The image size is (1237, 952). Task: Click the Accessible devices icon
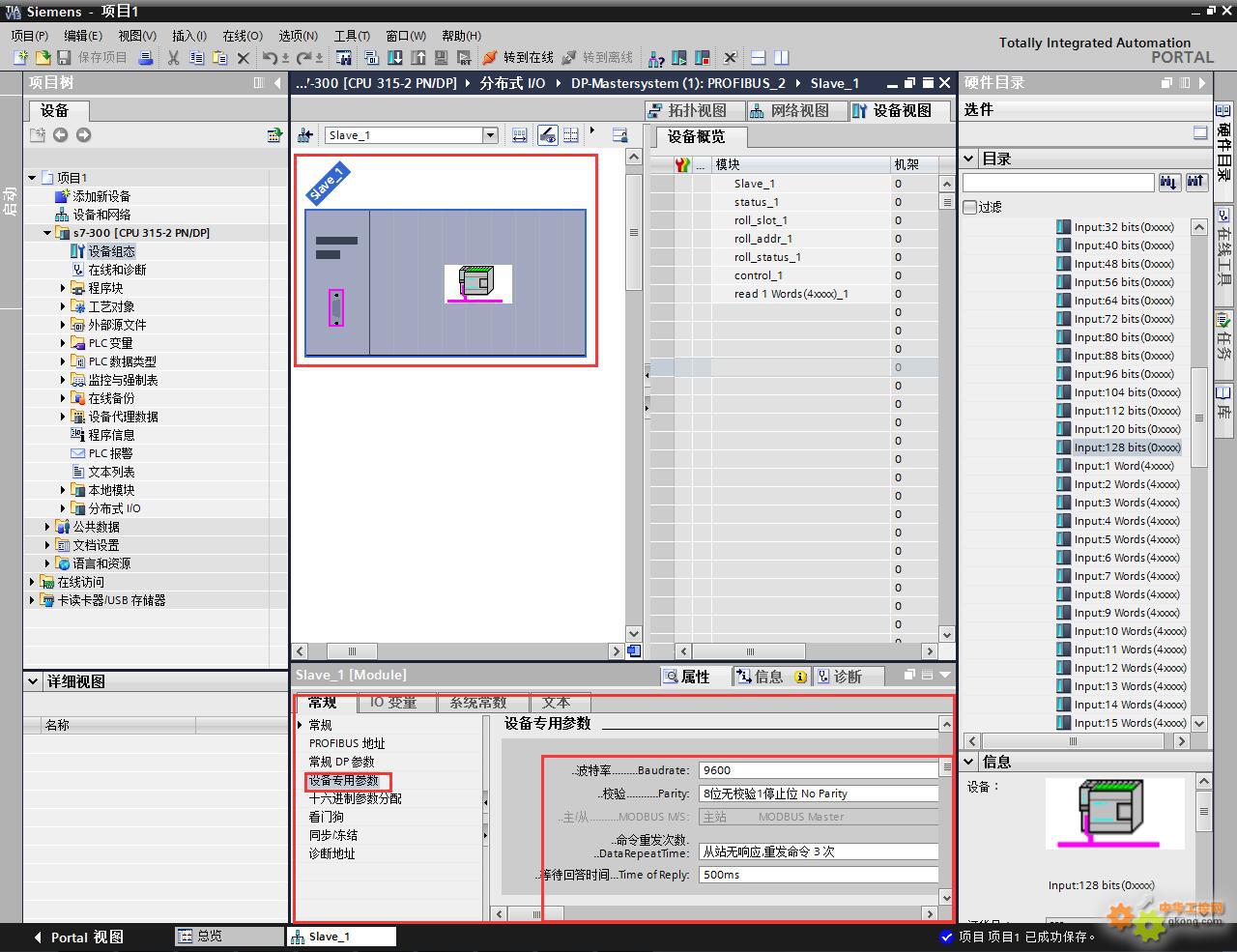pos(656,58)
